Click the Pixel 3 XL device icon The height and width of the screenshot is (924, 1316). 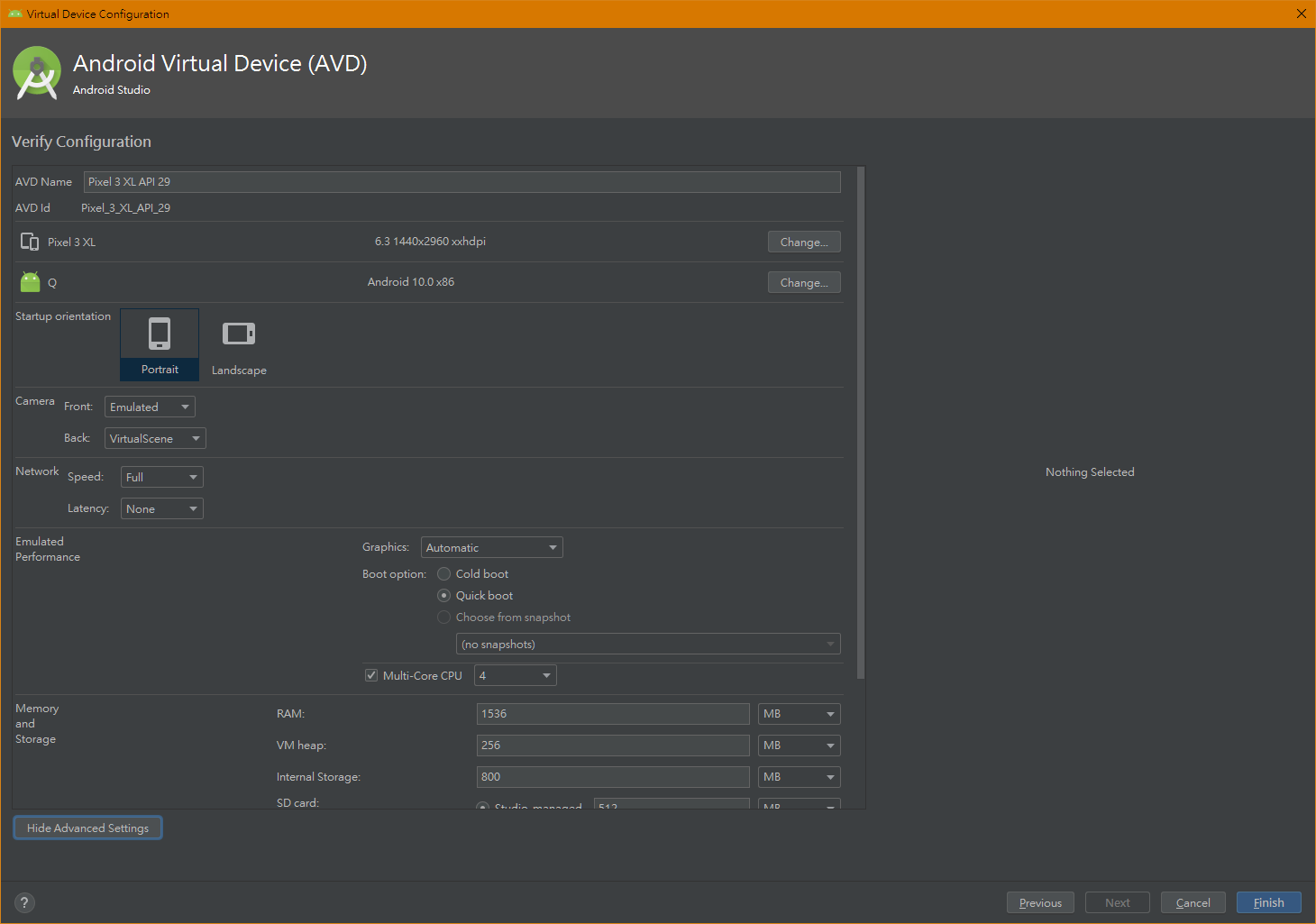coord(30,242)
